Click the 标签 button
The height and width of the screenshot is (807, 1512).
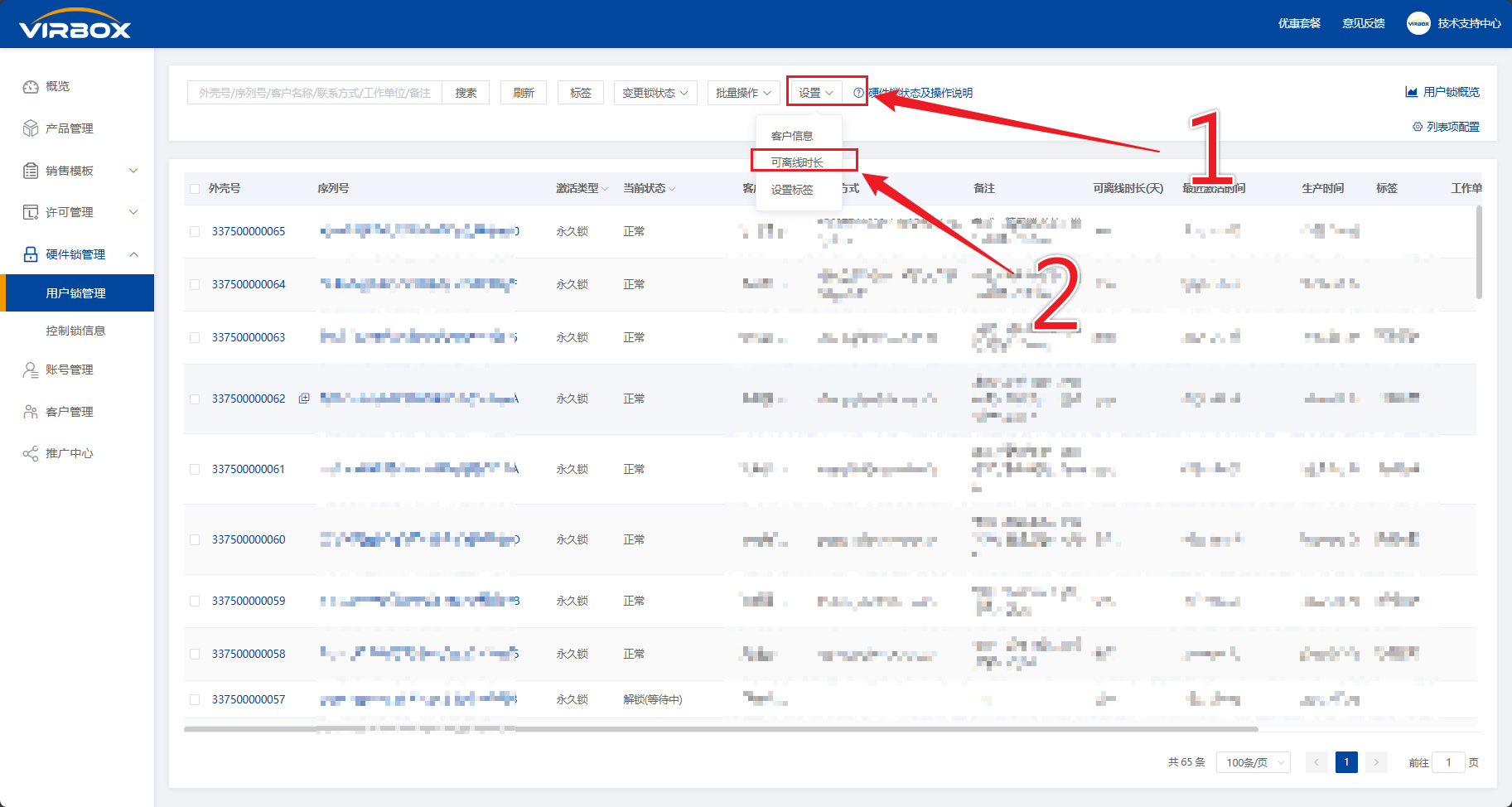tap(581, 93)
